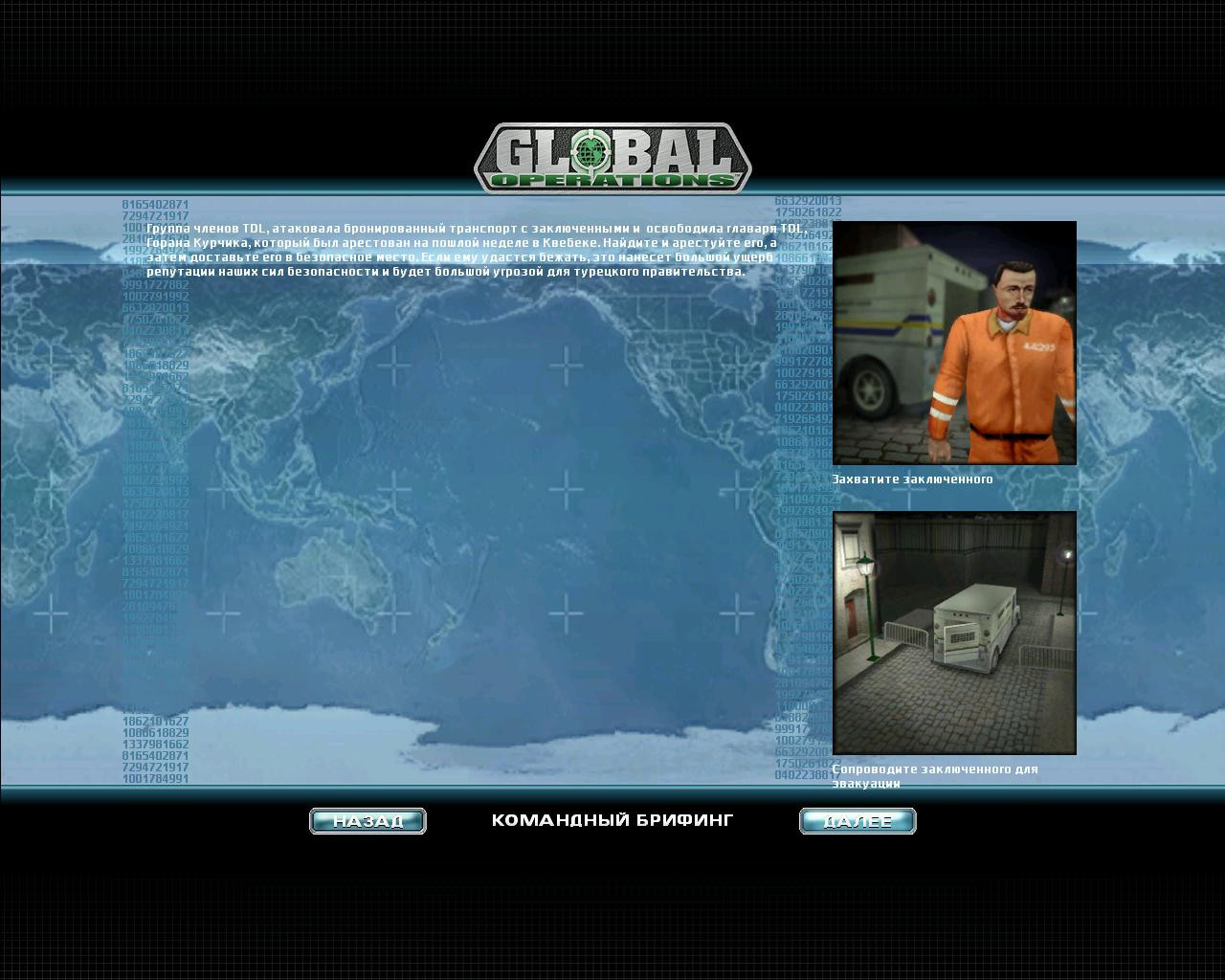Click the caption Сопроводите заключенного для эвакуации
This screenshot has height=980, width=1225.
point(934,775)
